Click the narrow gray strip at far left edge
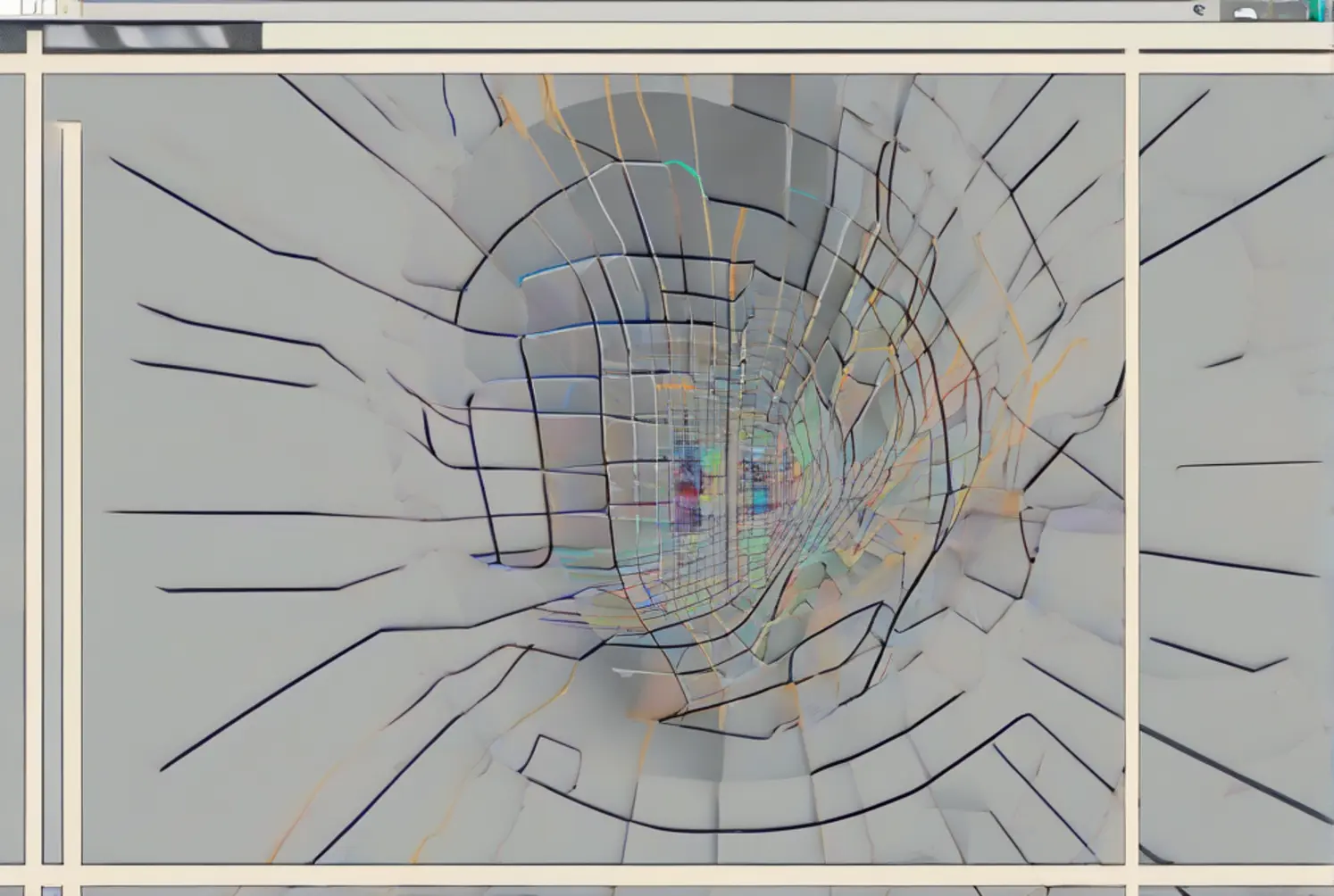This screenshot has height=896, width=1334. [11, 464]
